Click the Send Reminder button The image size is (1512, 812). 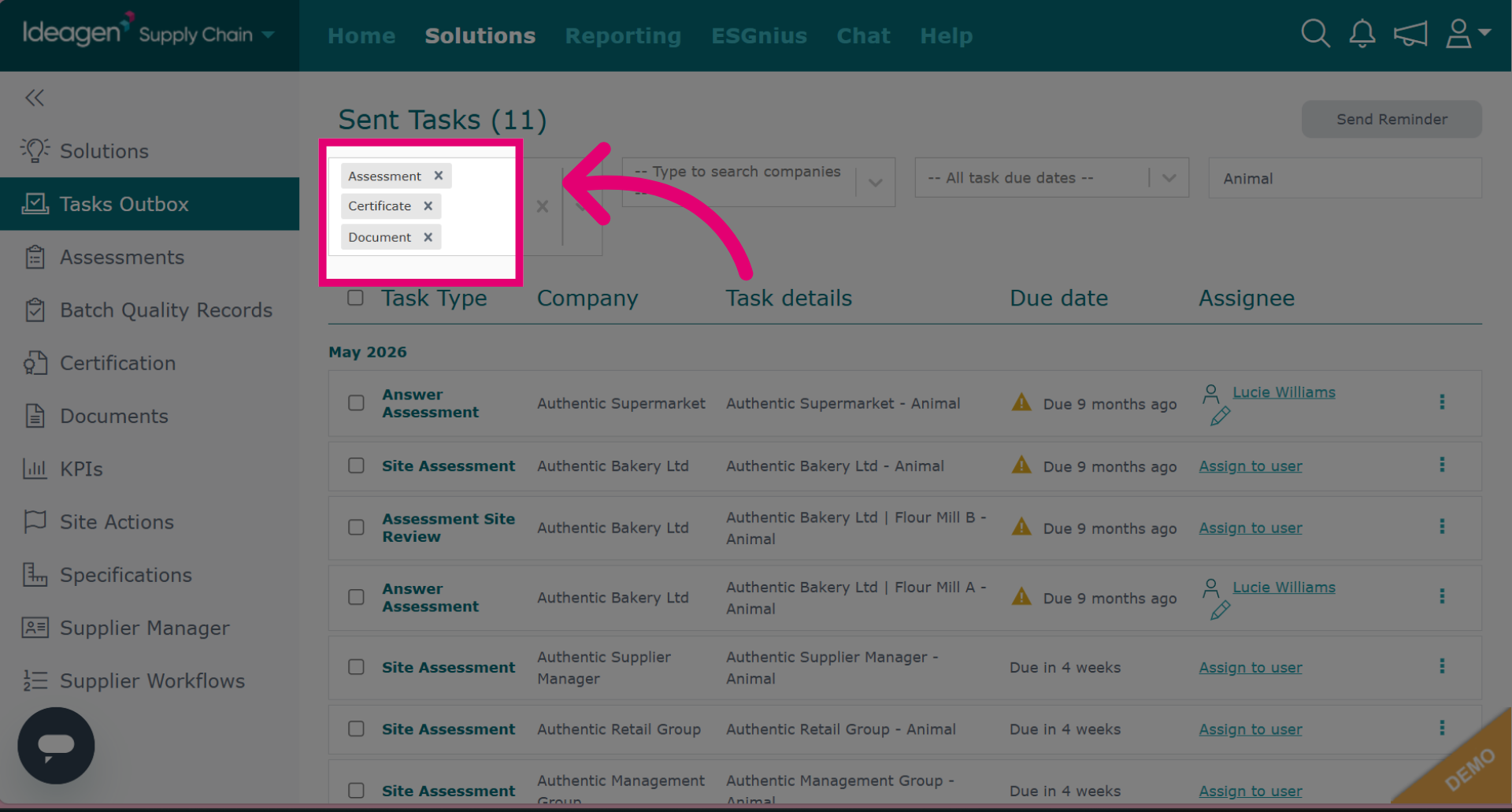[x=1392, y=119]
